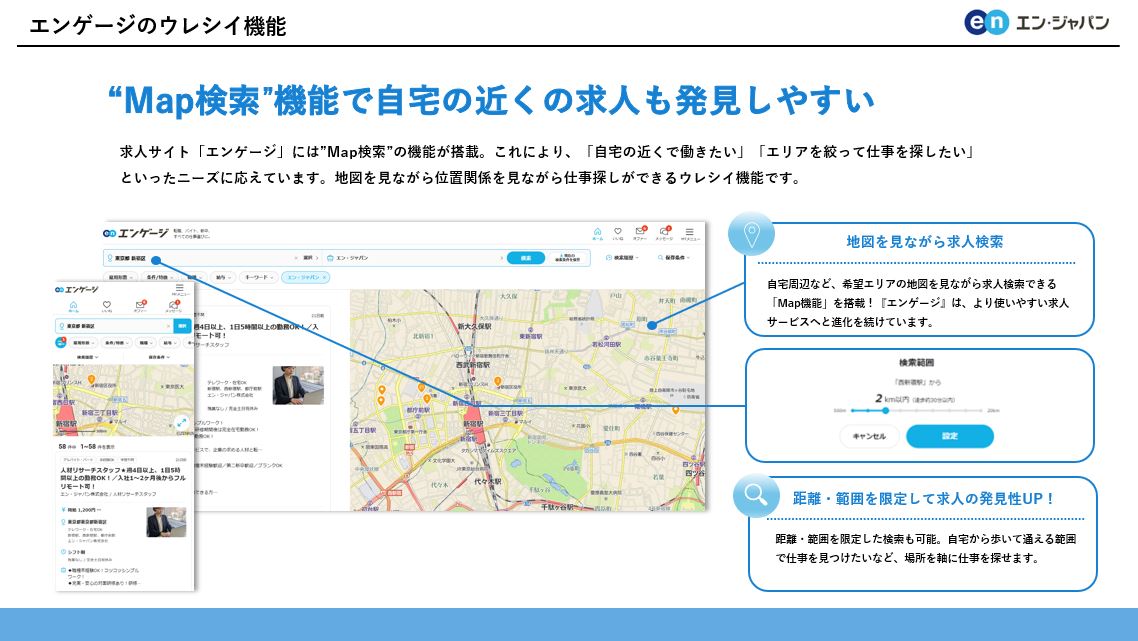
Task: Expand the 検索履歴 dropdown in desktop view
Action: pyautogui.click(x=623, y=258)
